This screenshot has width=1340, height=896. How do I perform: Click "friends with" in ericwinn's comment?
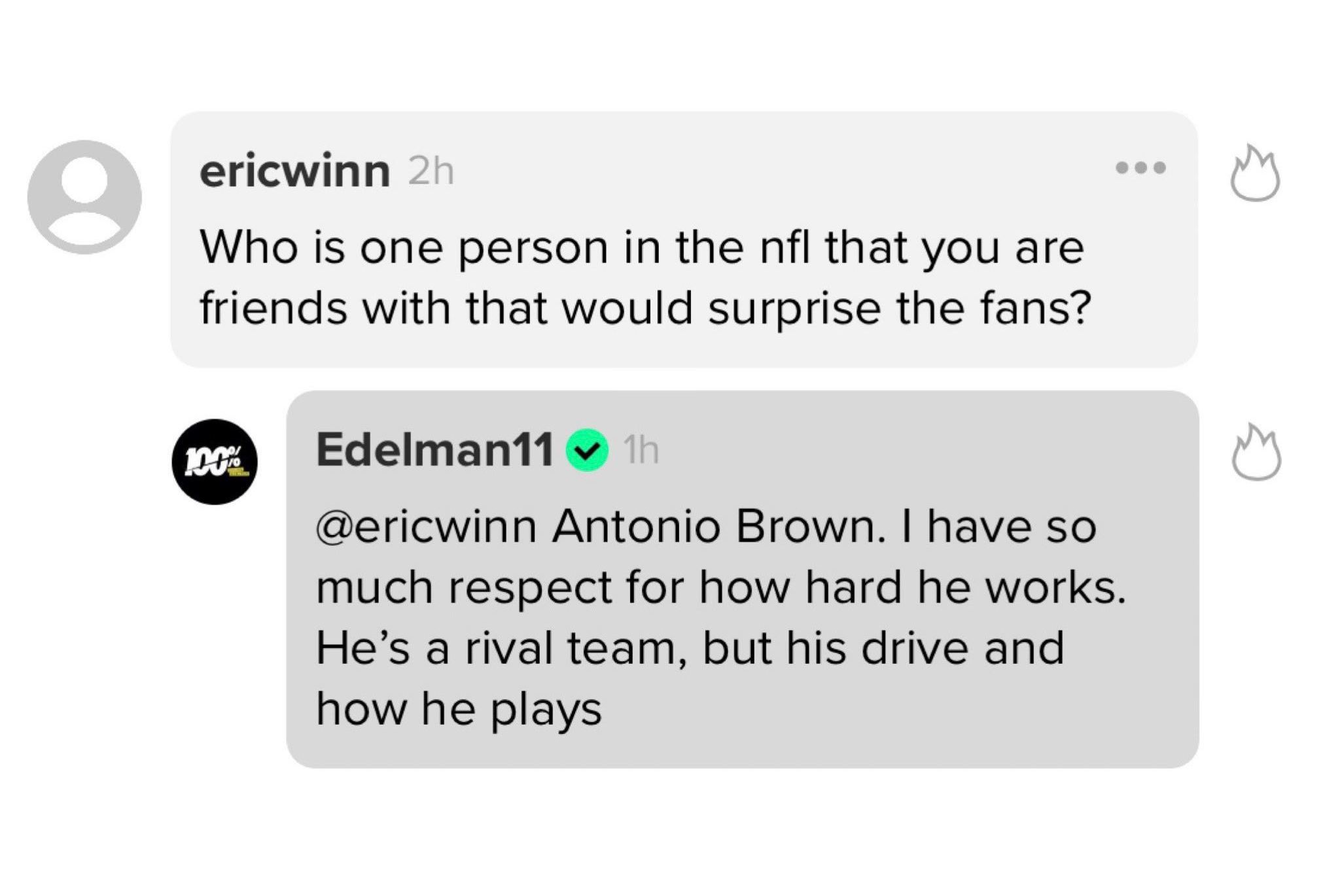pyautogui.click(x=325, y=308)
